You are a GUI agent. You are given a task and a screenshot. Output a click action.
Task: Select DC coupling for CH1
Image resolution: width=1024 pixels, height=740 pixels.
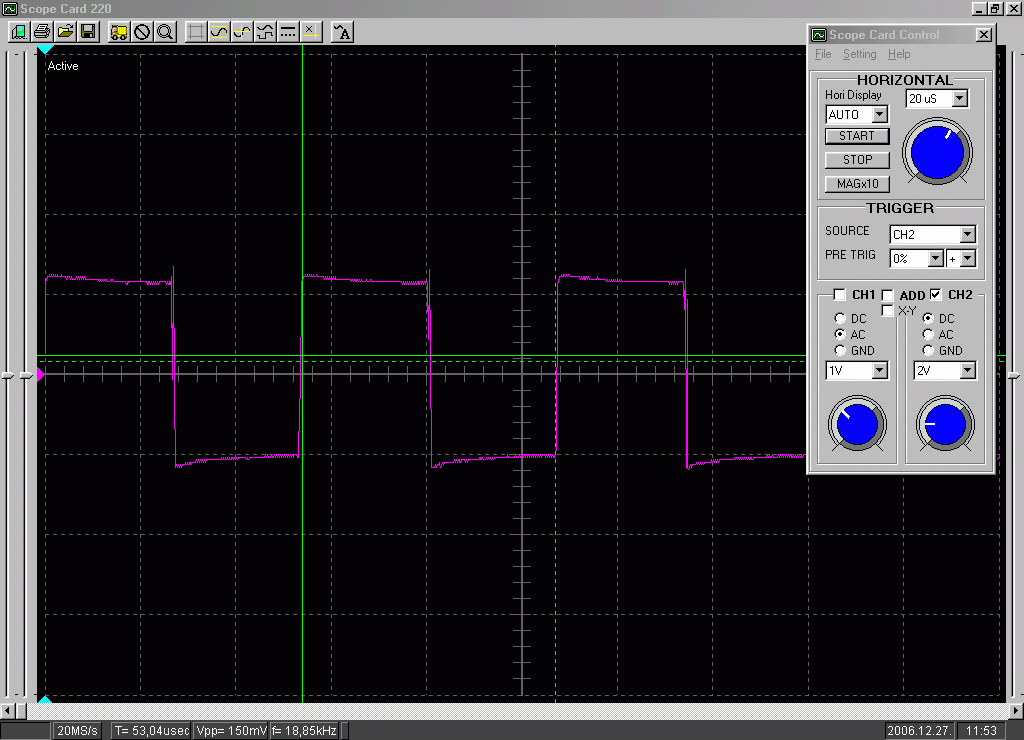tap(840, 318)
